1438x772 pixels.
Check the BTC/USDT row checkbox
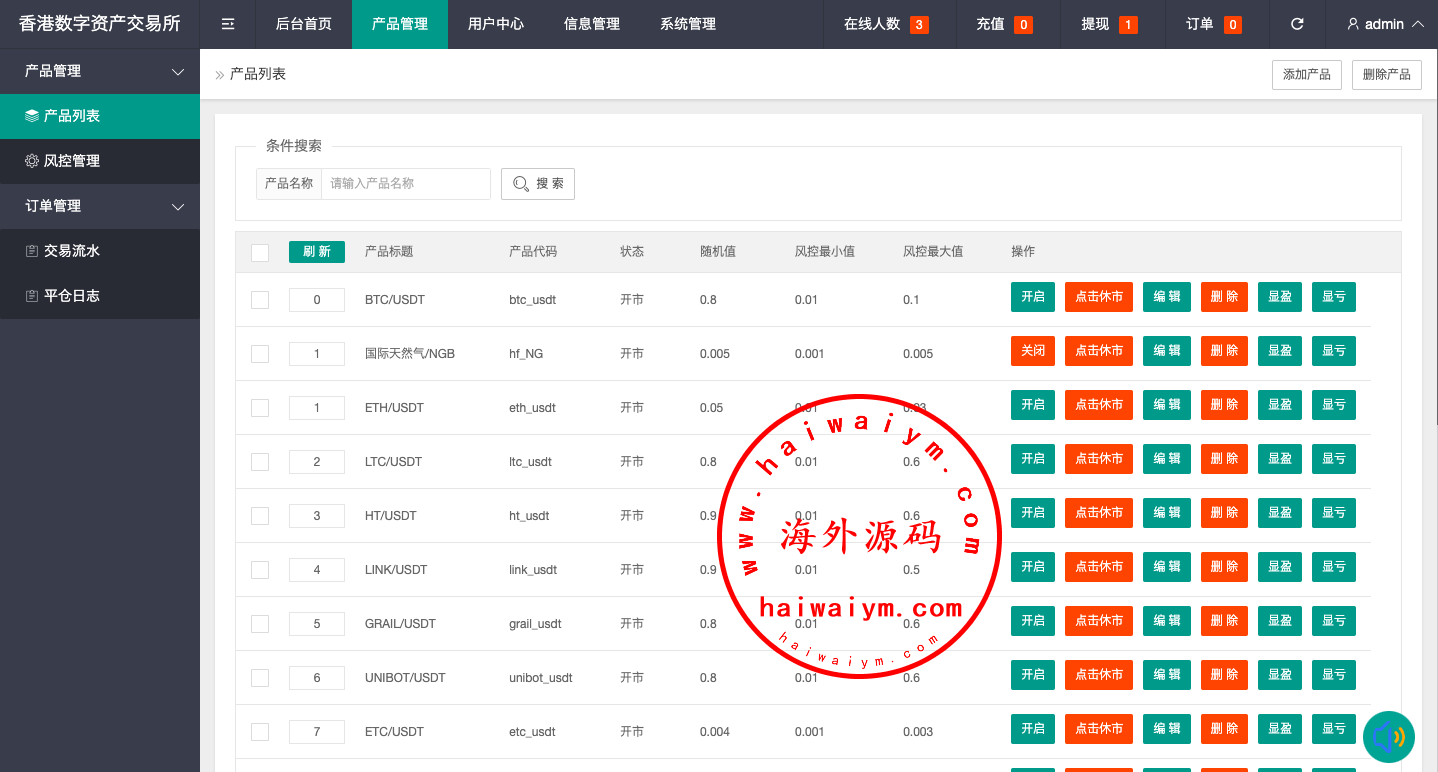(260, 299)
